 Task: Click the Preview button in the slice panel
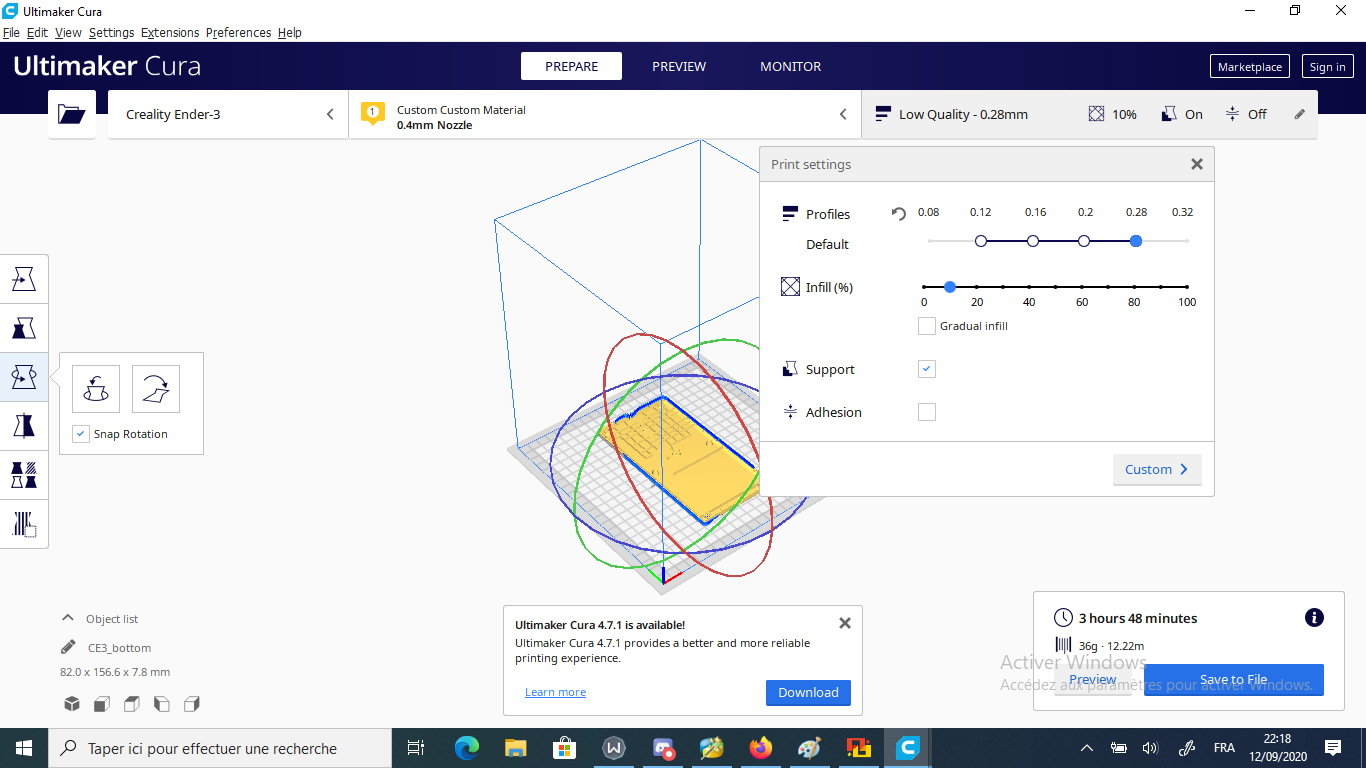[1092, 680]
